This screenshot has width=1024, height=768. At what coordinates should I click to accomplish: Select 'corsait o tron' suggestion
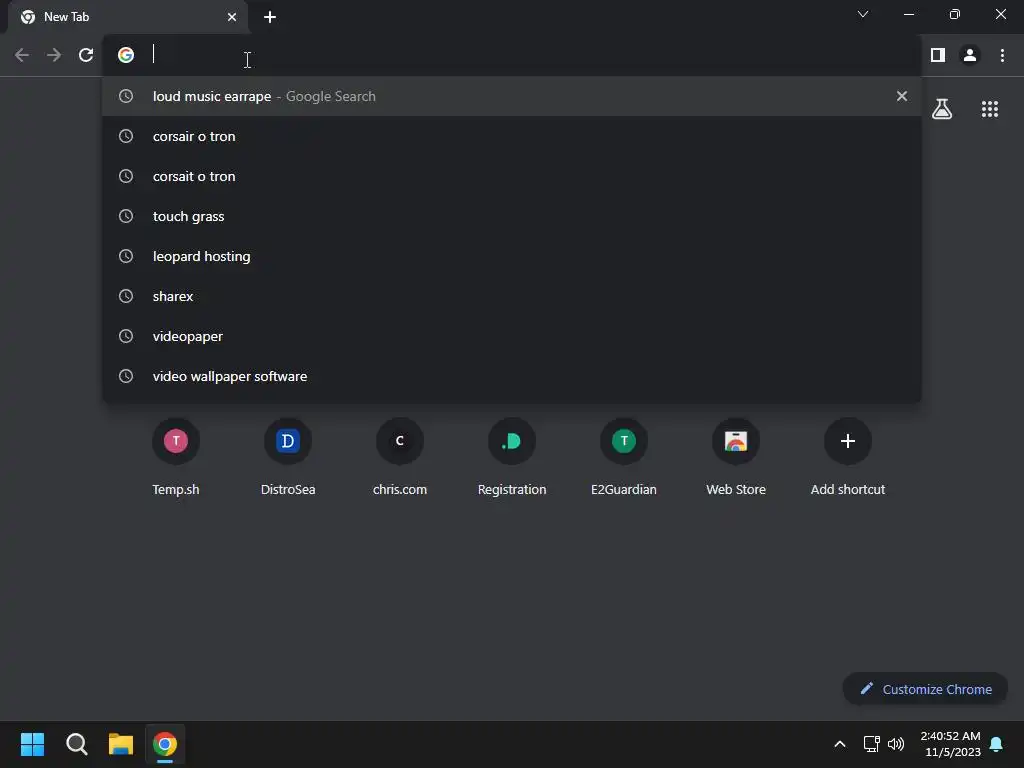511,176
